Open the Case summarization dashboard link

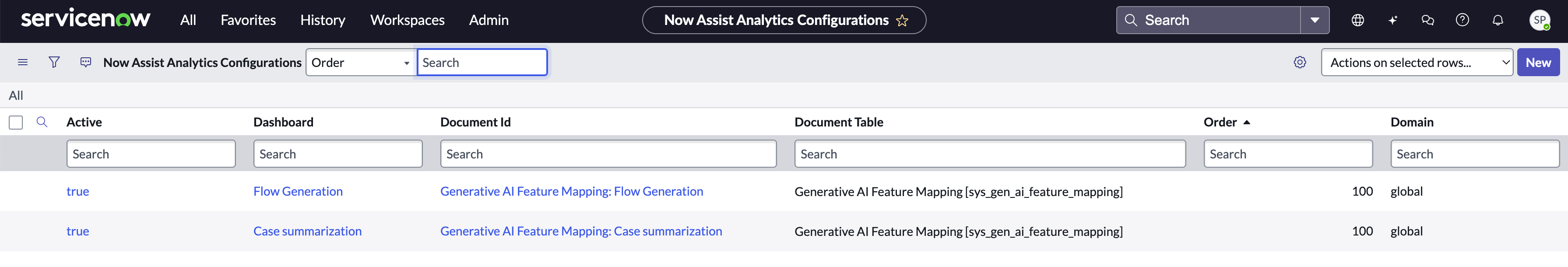[307, 231]
